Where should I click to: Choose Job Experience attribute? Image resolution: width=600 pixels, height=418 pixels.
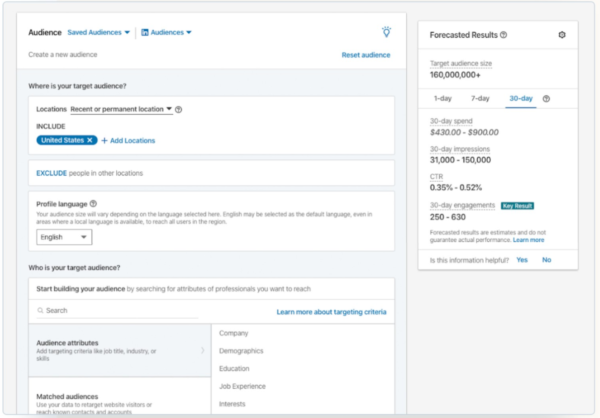point(242,386)
